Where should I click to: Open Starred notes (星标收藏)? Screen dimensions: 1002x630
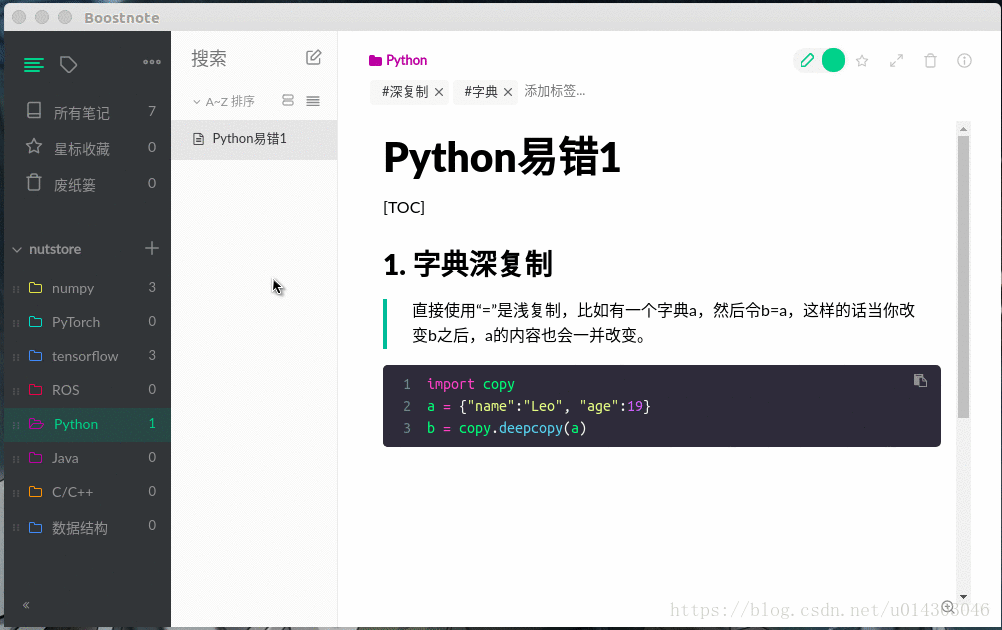click(88, 148)
